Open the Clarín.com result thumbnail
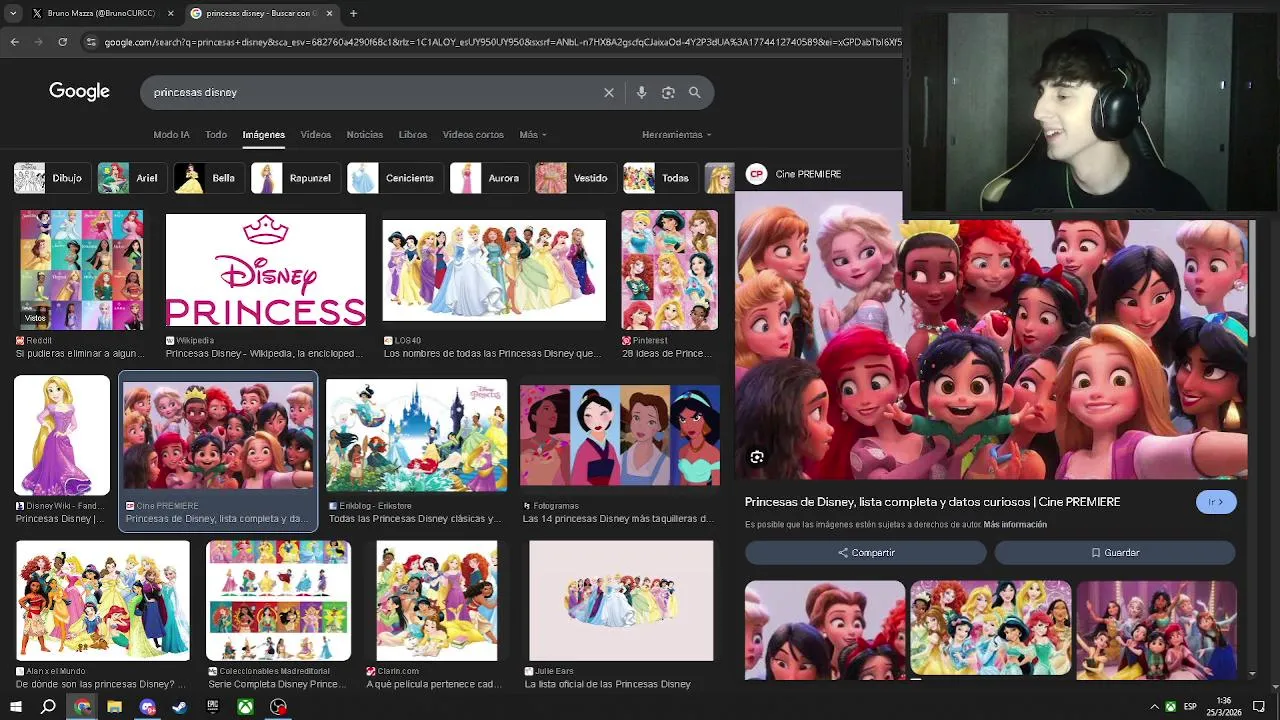Screen dimensions: 1280x720 (437, 601)
